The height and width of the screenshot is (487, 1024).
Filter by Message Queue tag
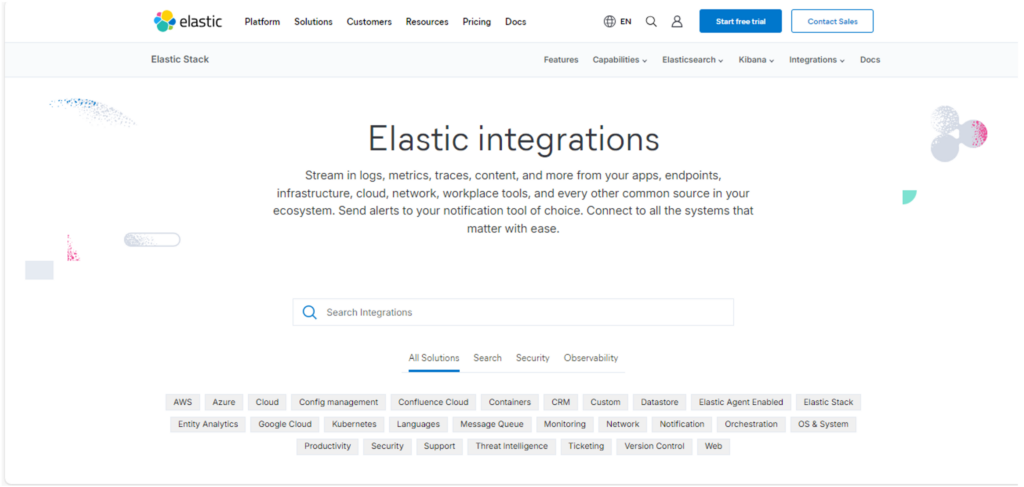pos(492,424)
